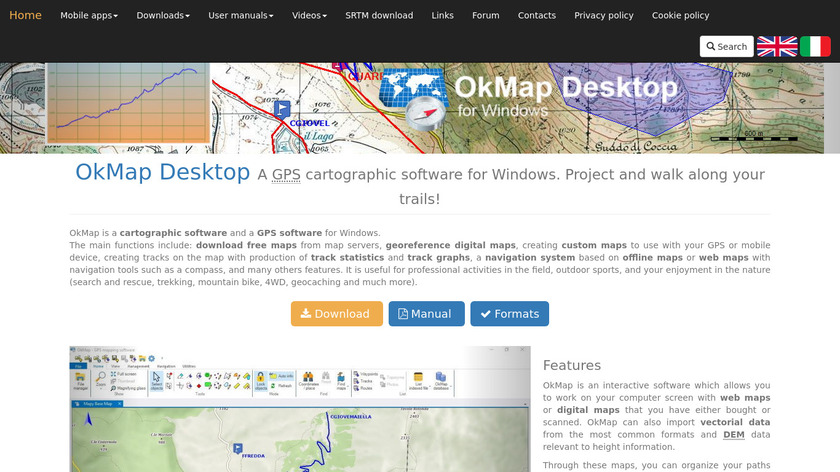This screenshot has height=472, width=840.
Task: Expand the User manuals dropdown menu
Action: tap(241, 16)
